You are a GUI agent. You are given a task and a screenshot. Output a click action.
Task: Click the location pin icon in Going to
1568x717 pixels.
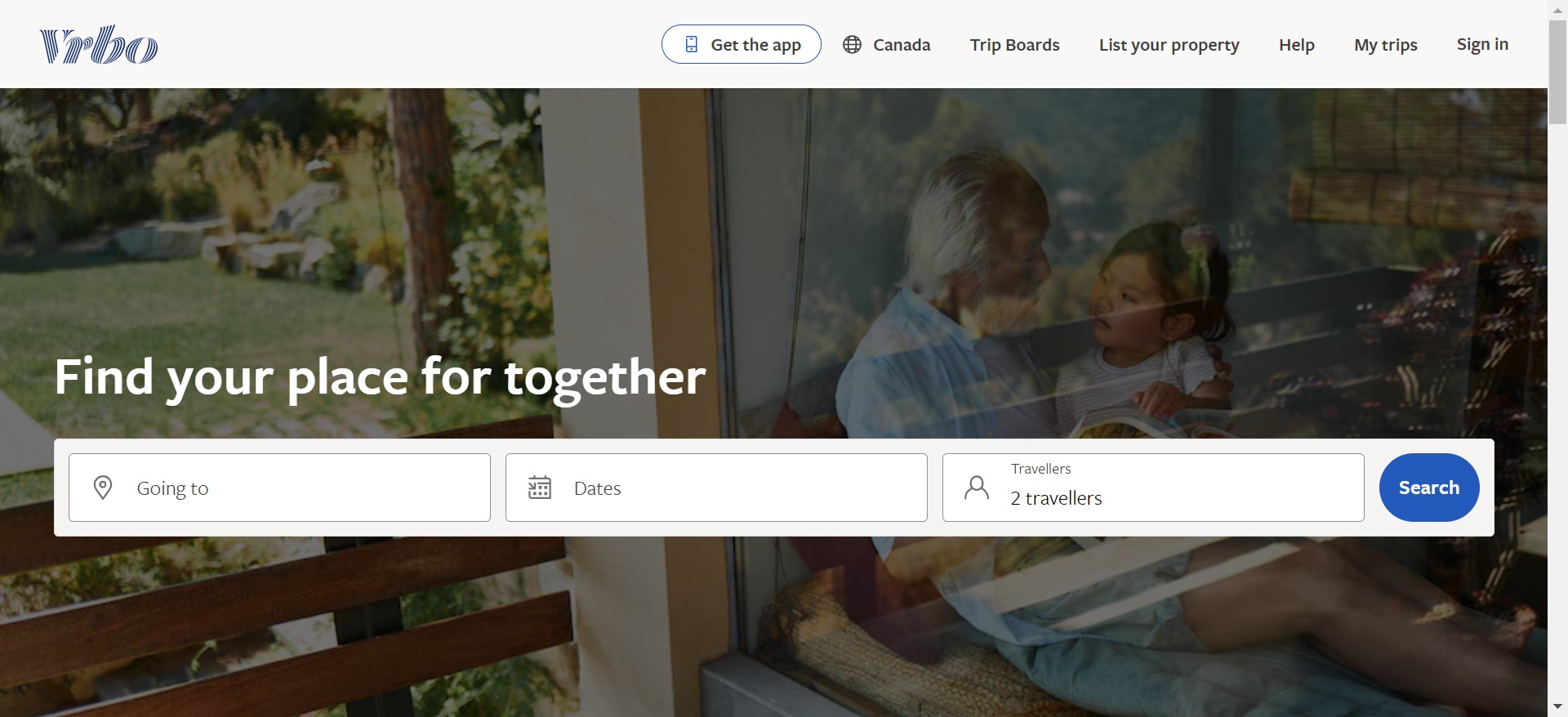coord(103,488)
